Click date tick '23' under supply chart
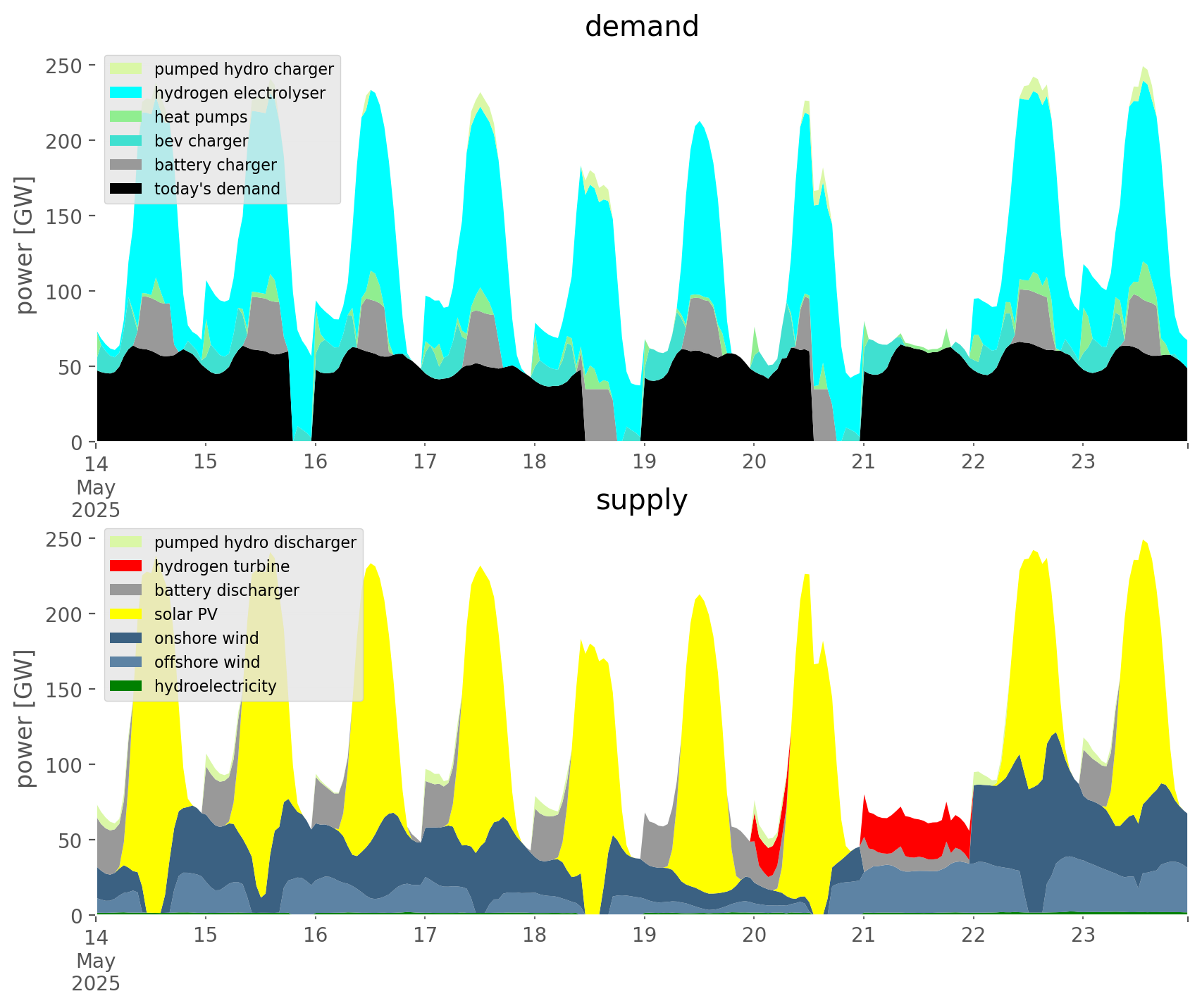Image resolution: width=1202 pixels, height=1008 pixels. coord(1083,936)
